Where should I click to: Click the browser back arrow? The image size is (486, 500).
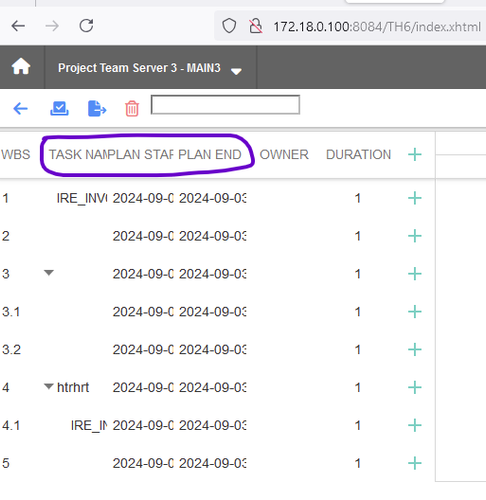coord(18,26)
